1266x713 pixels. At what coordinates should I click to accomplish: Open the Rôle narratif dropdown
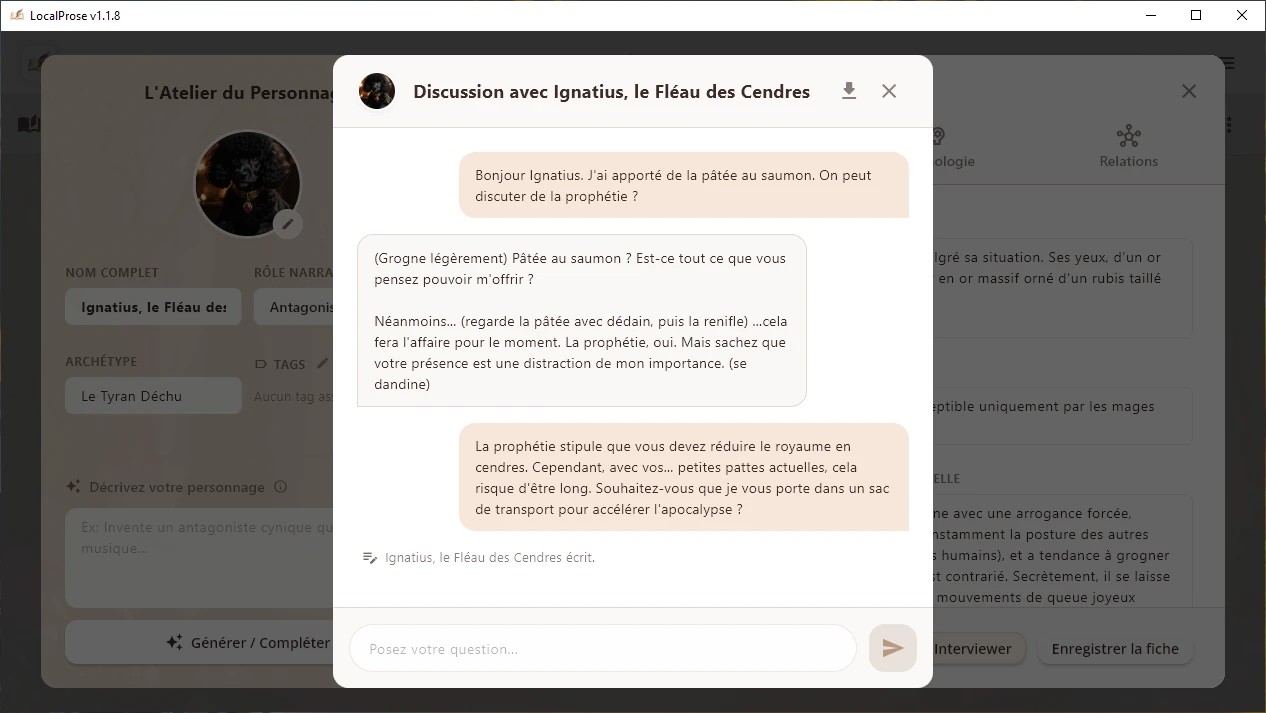tap(294, 307)
